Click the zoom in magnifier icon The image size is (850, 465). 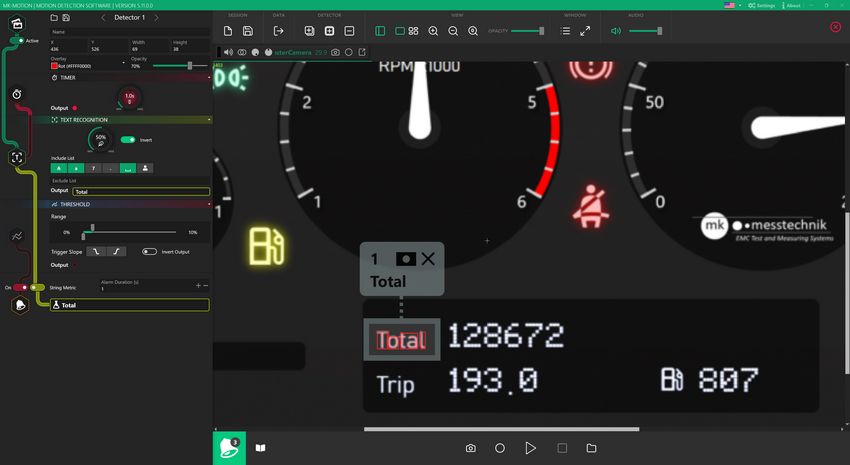(433, 31)
